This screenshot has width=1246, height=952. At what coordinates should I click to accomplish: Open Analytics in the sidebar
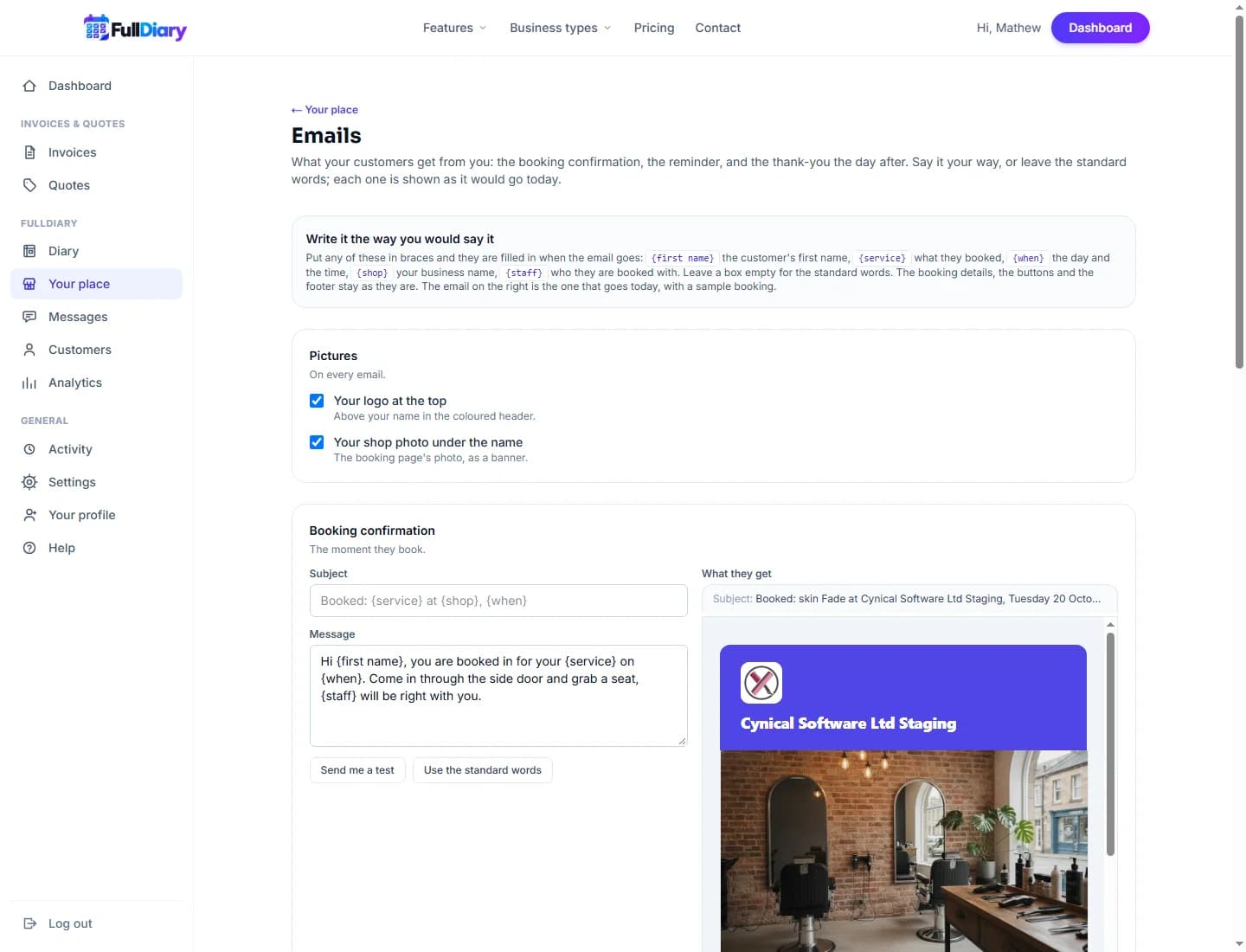[96, 383]
